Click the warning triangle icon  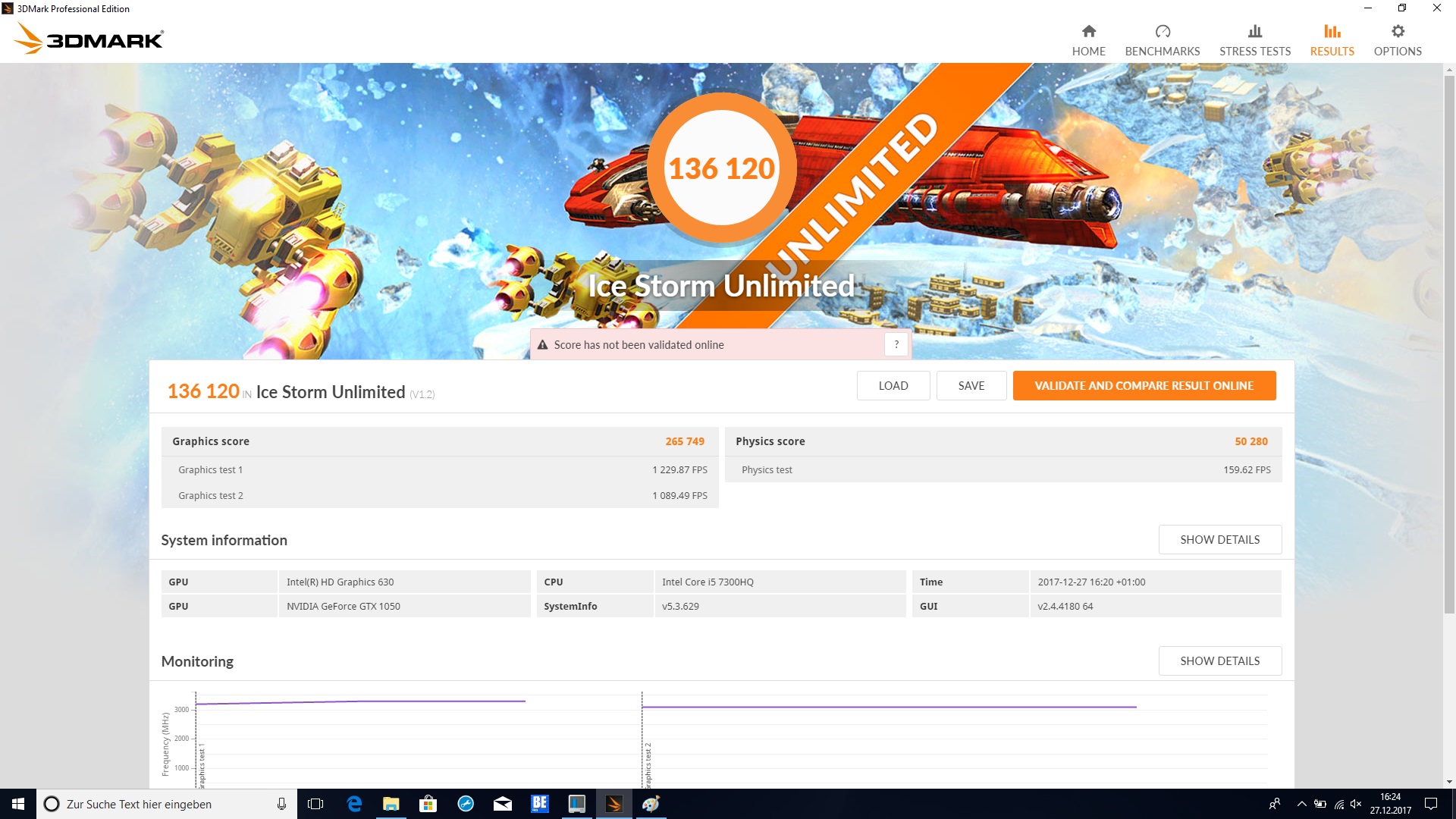click(x=542, y=345)
